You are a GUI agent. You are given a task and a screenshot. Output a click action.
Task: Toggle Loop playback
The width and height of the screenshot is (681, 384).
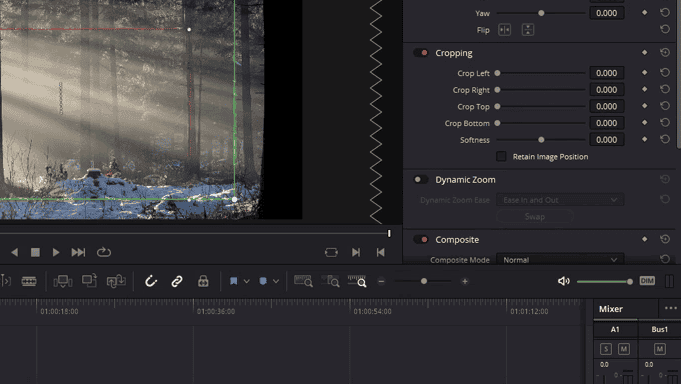tap(103, 252)
